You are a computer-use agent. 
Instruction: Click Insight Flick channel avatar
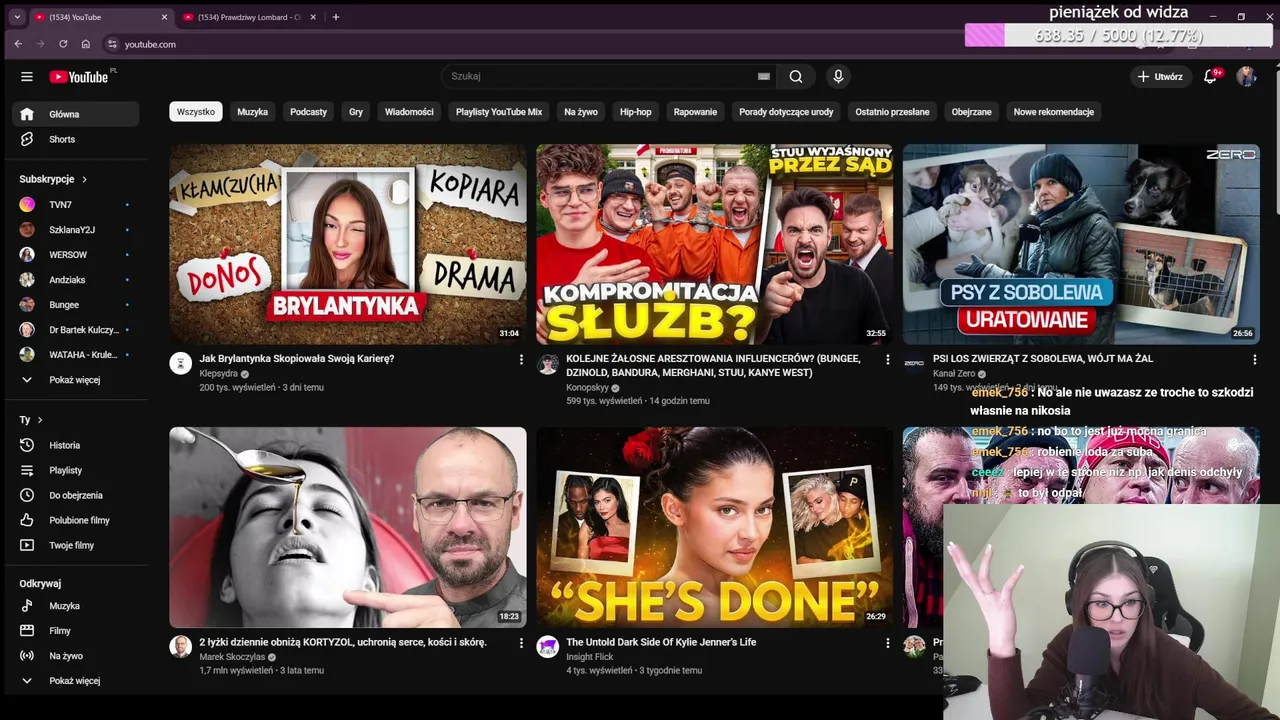pos(547,647)
